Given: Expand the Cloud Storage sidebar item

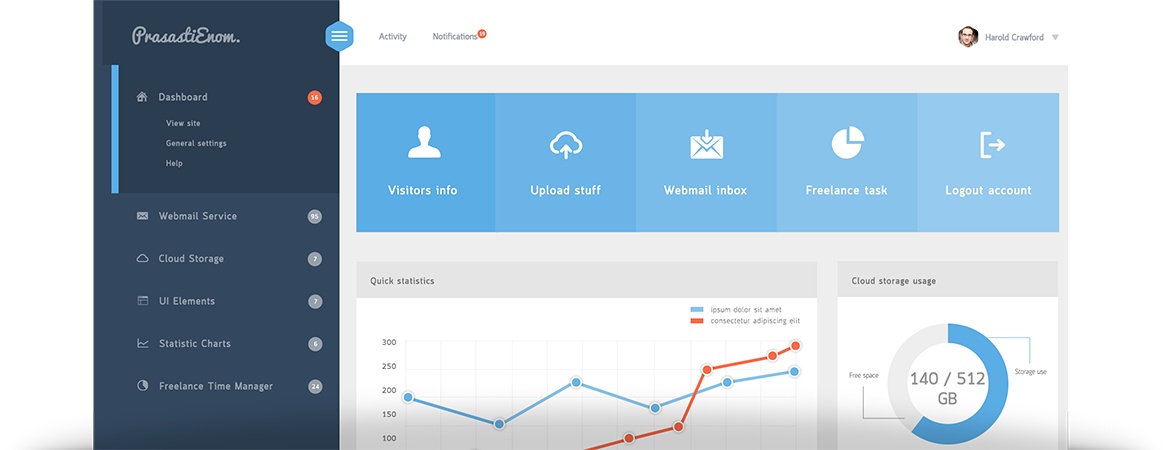Looking at the screenshot, I should point(191,259).
